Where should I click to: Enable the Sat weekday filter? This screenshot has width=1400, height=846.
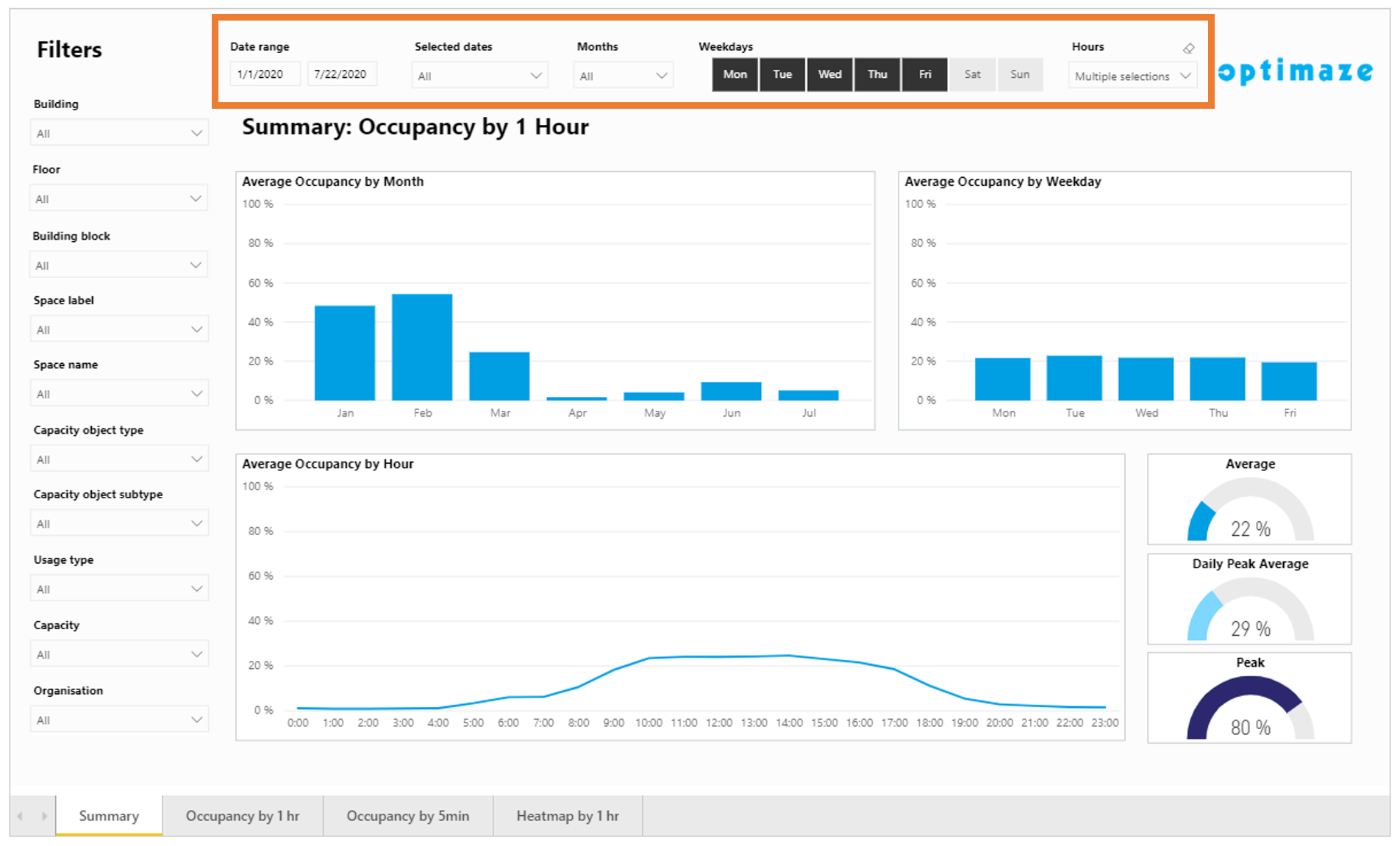pyautogui.click(x=972, y=74)
